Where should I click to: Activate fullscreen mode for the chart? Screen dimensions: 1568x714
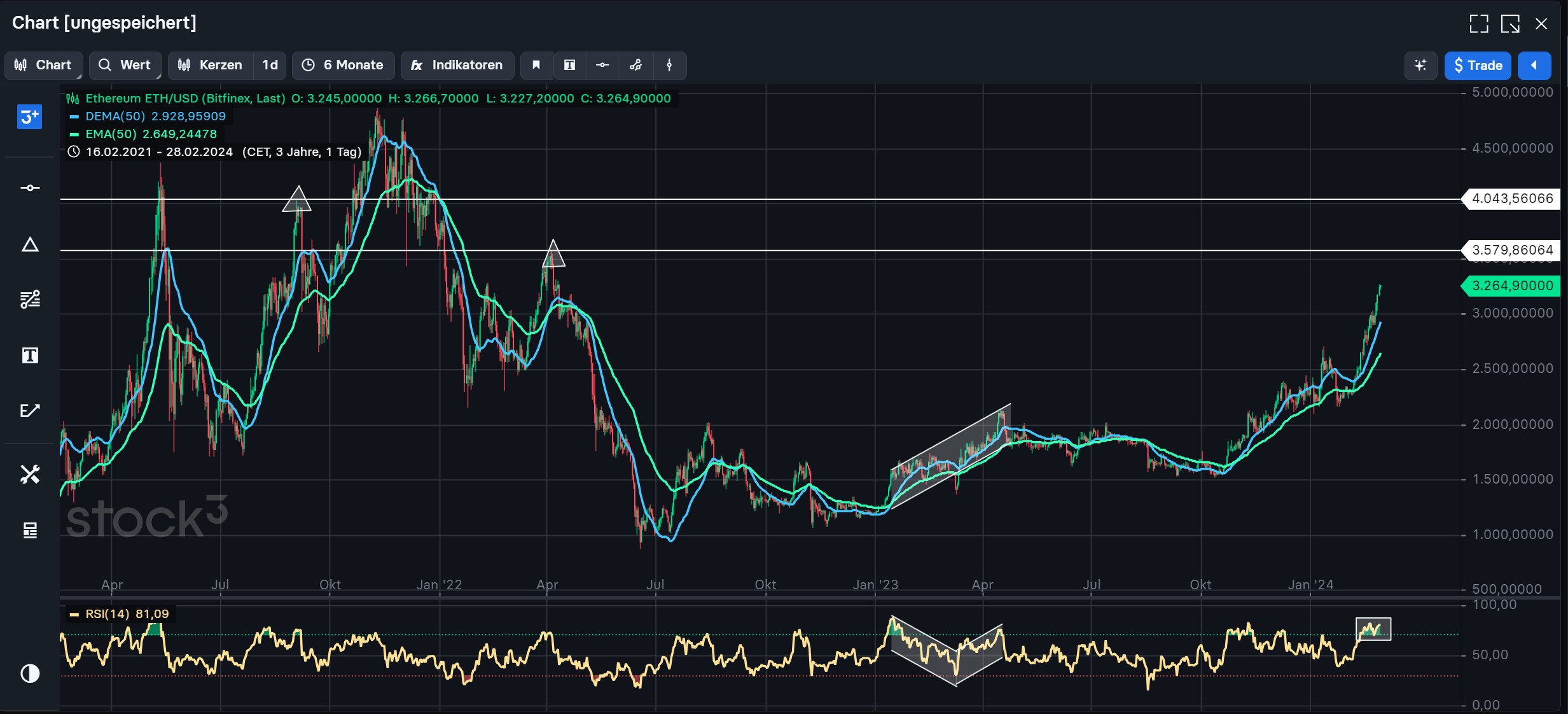[x=1478, y=24]
